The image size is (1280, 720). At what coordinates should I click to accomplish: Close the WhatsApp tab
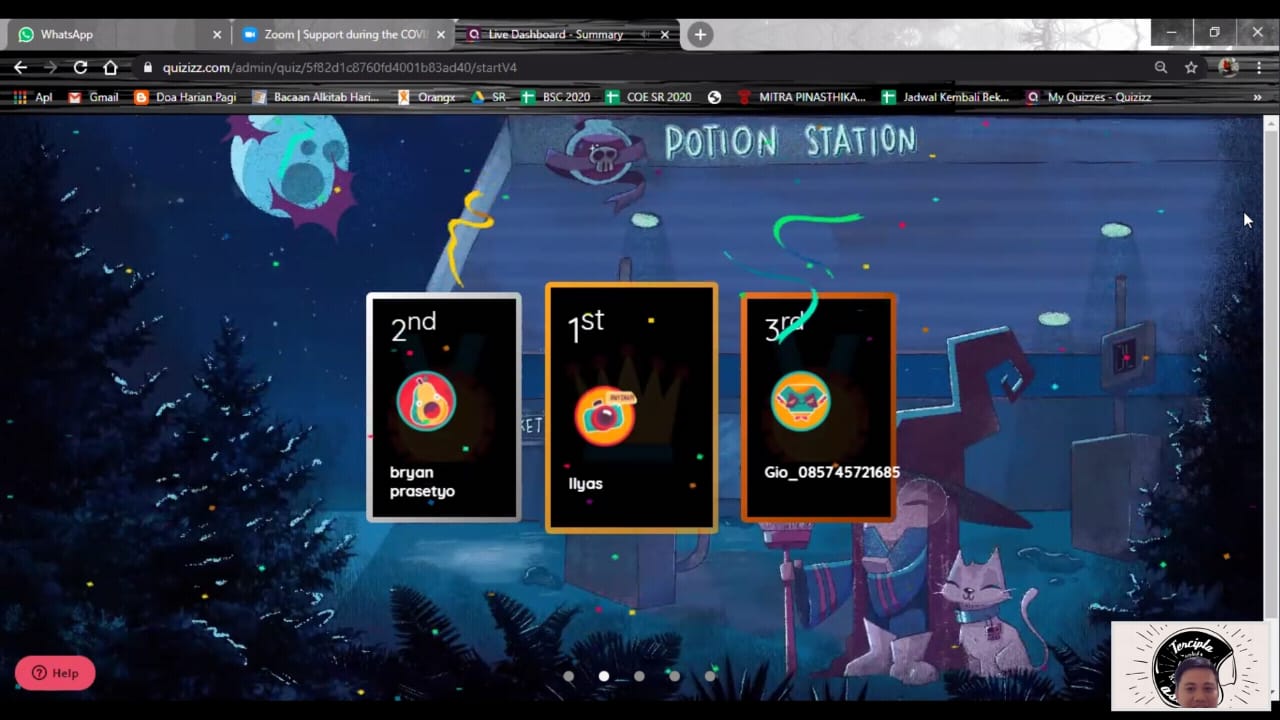tap(217, 34)
